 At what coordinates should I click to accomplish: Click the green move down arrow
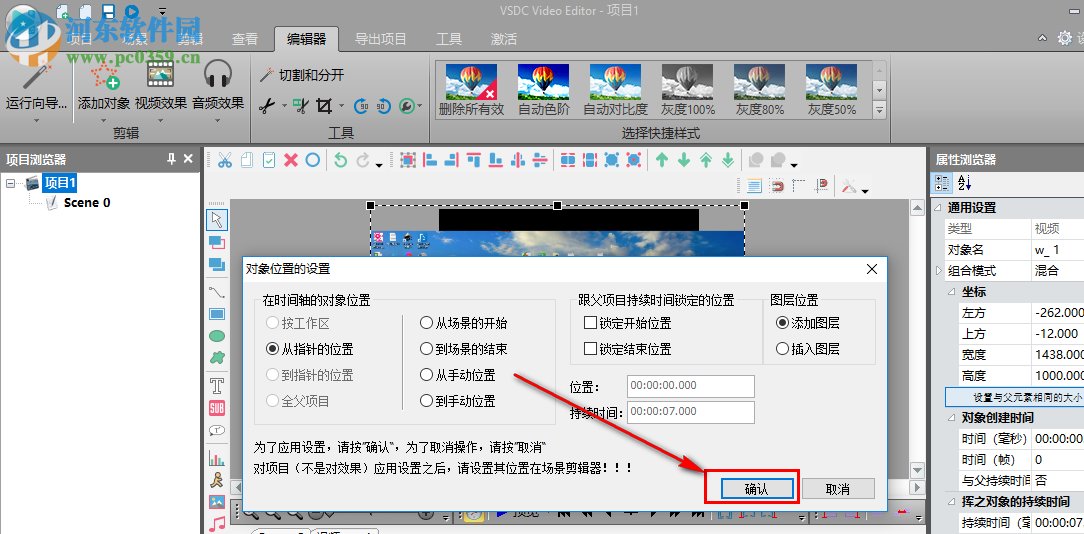(x=684, y=160)
